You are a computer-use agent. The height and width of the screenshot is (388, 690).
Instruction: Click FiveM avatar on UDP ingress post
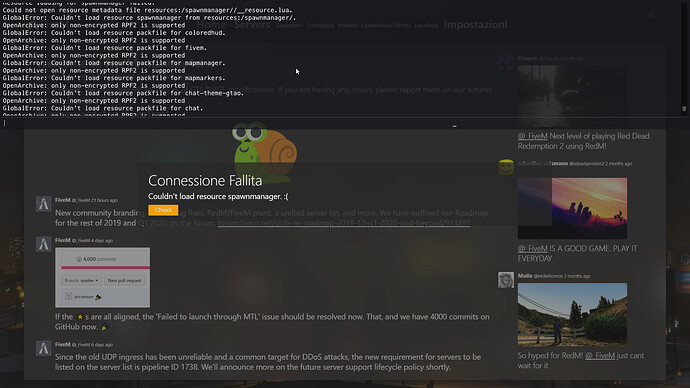pos(44,348)
